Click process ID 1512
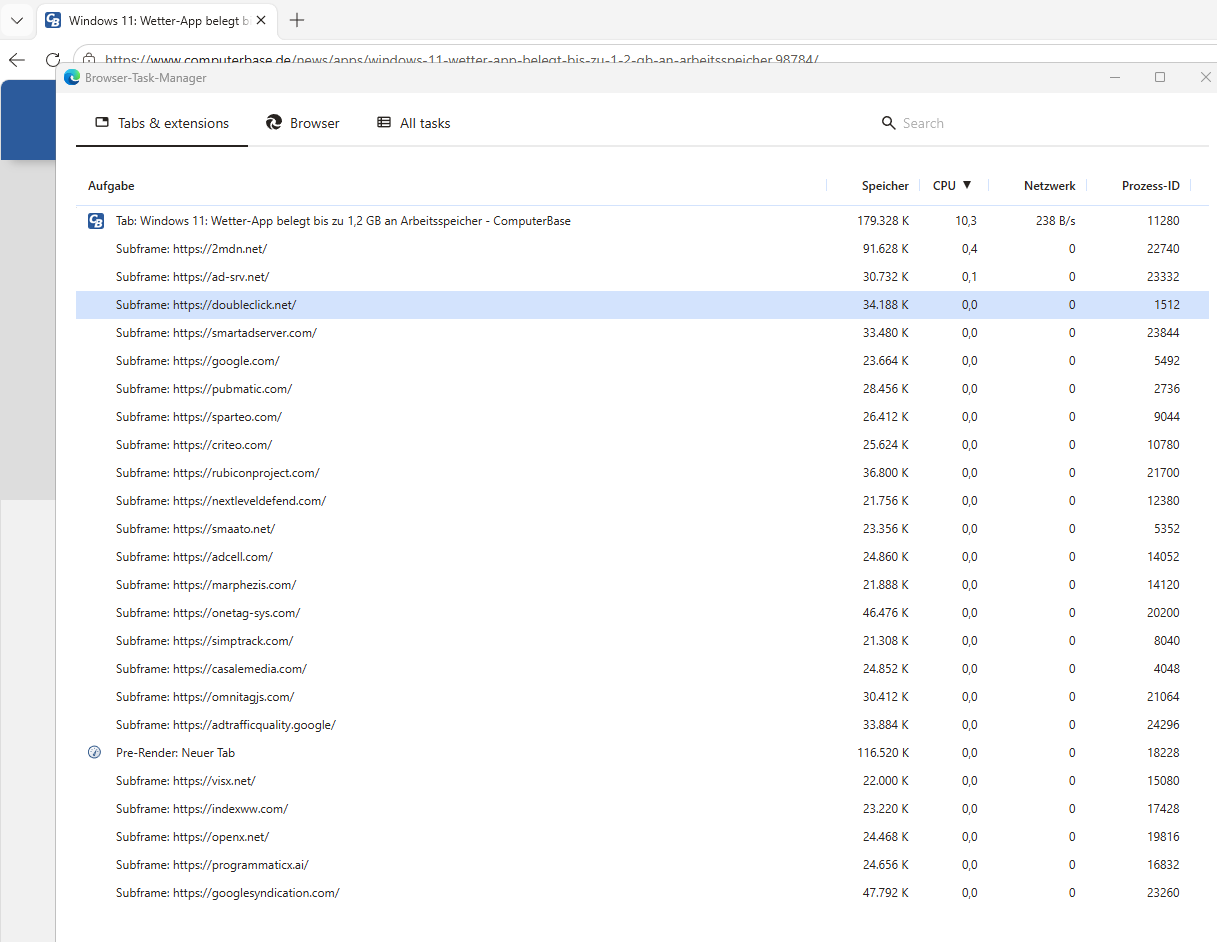 [x=1166, y=305]
